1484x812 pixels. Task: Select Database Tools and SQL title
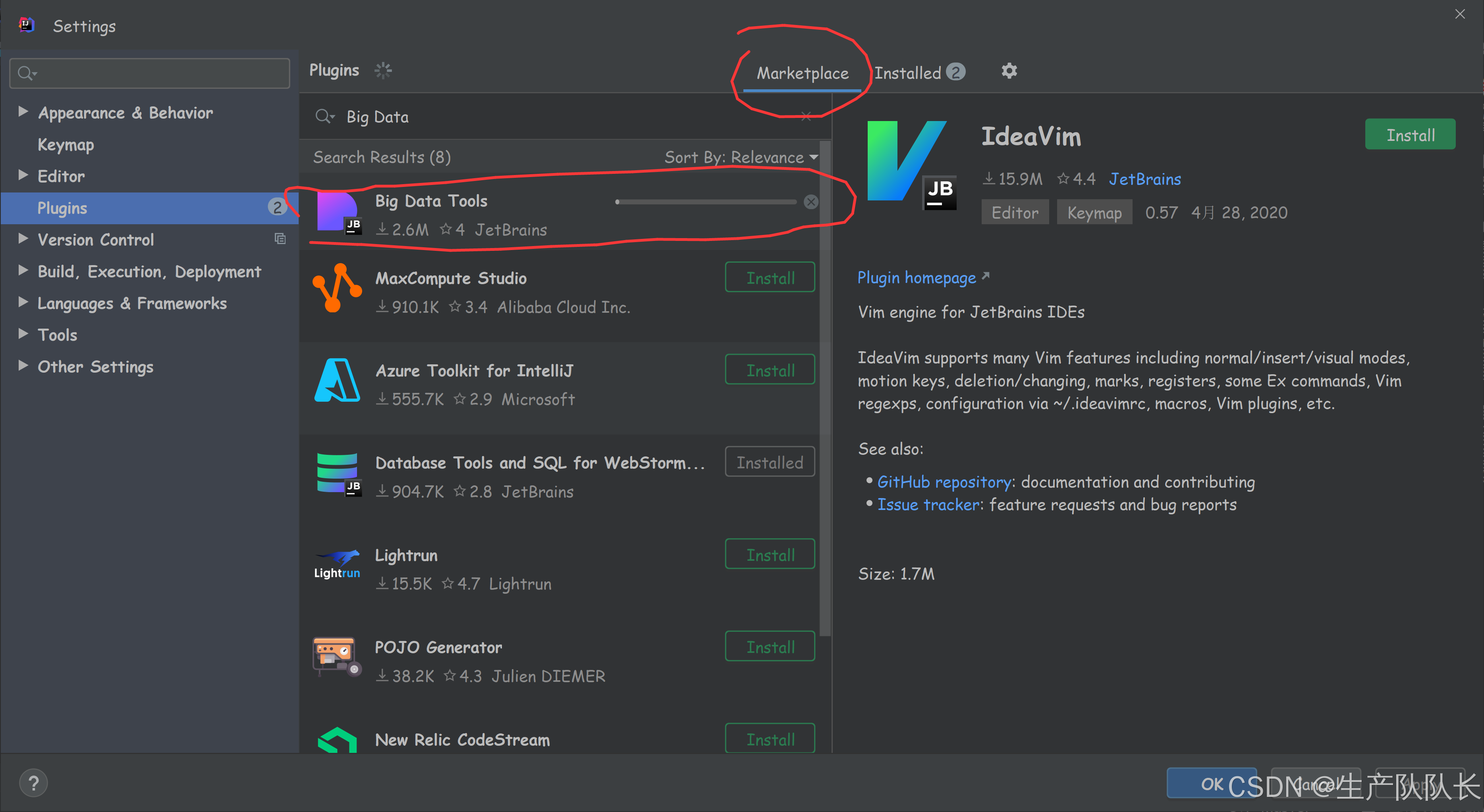tap(540, 462)
